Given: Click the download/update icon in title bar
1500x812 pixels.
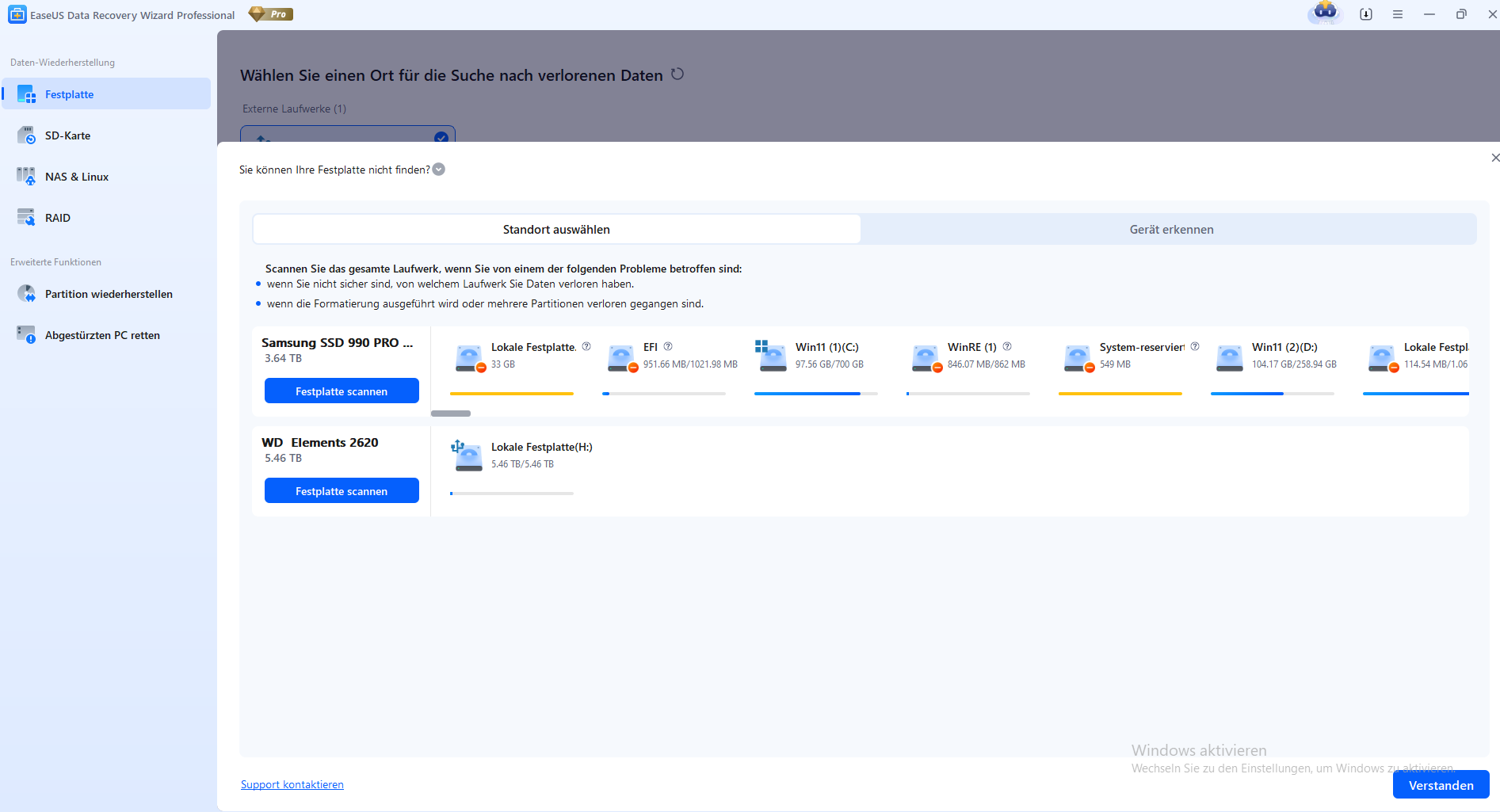Looking at the screenshot, I should tap(1366, 14).
